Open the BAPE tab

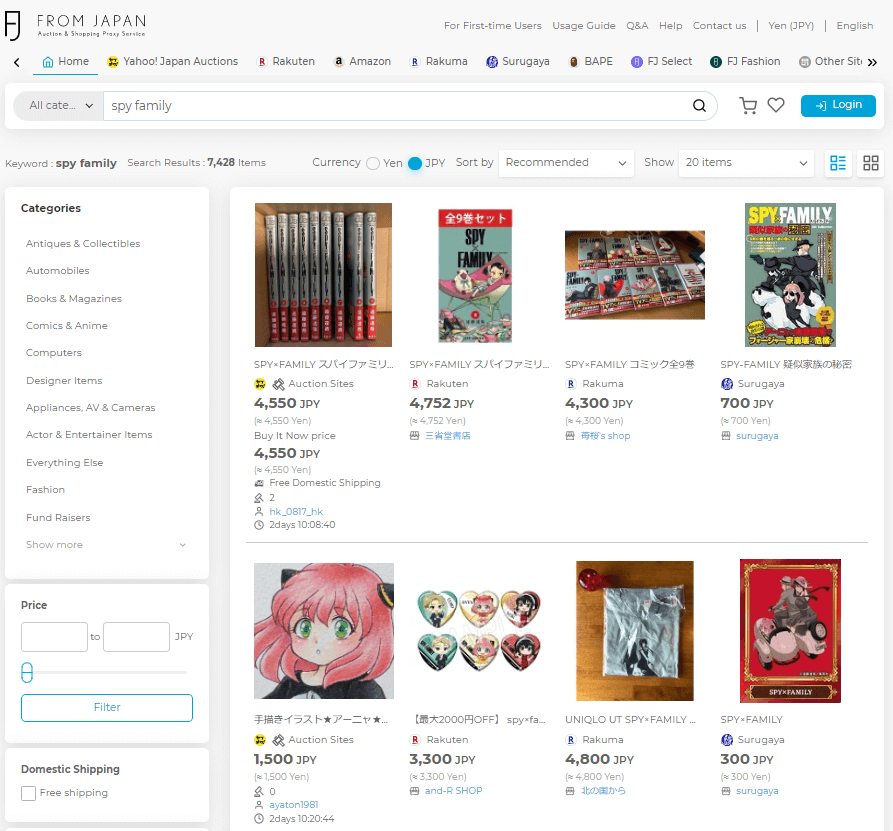tap(591, 62)
